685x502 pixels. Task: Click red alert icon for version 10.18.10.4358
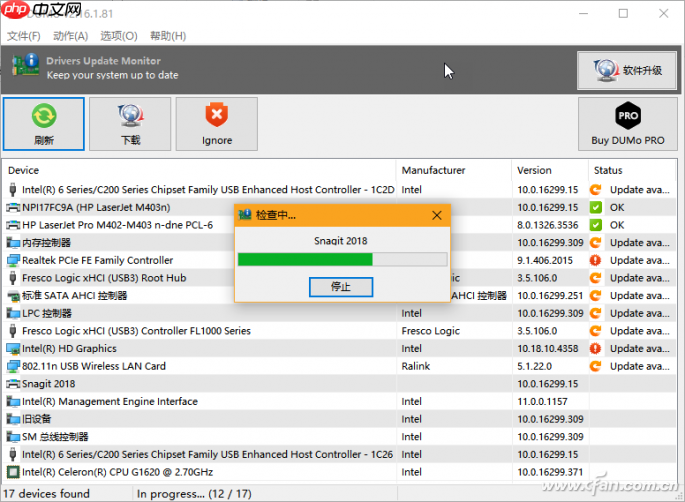595,349
